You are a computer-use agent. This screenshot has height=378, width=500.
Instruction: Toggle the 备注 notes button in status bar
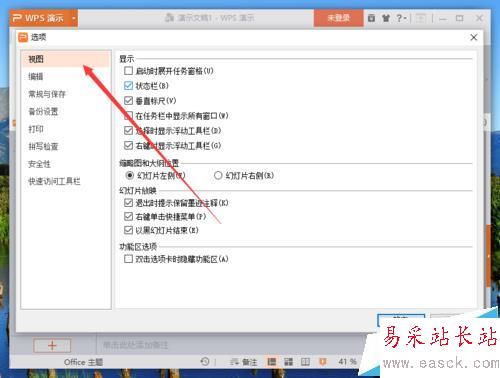click(244, 362)
